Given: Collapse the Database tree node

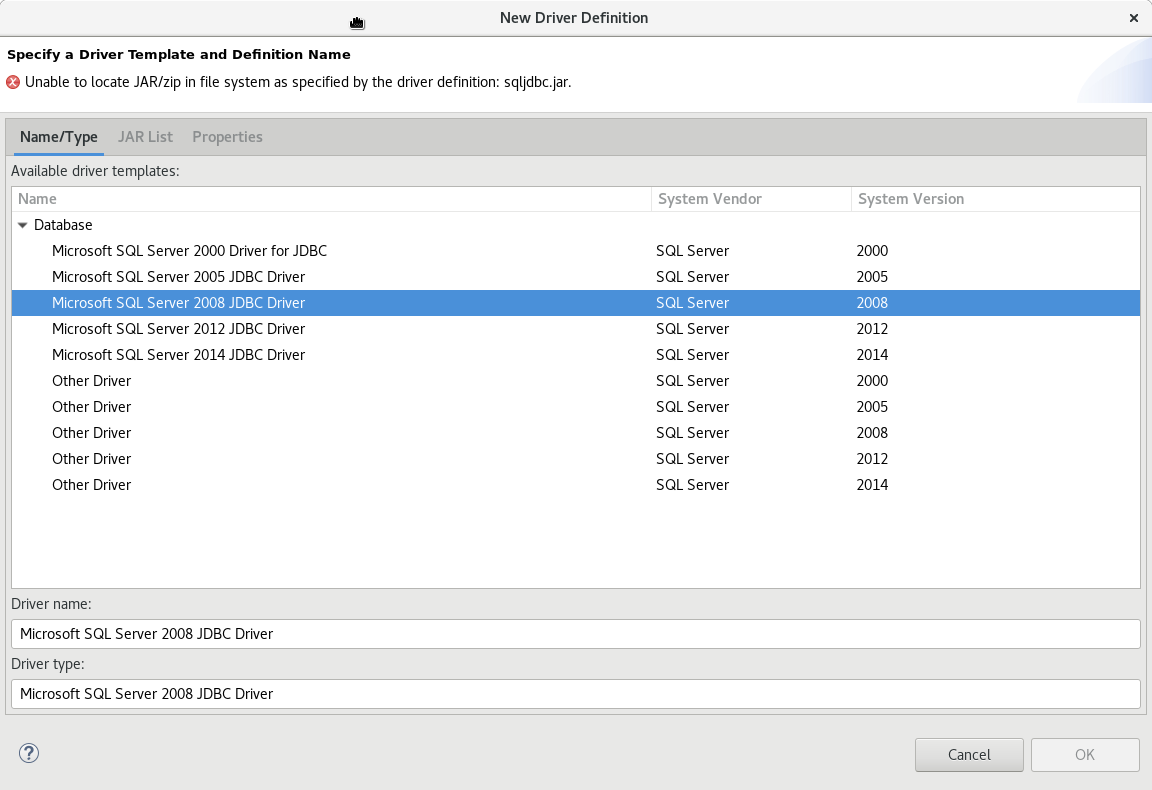Looking at the screenshot, I should pos(23,225).
